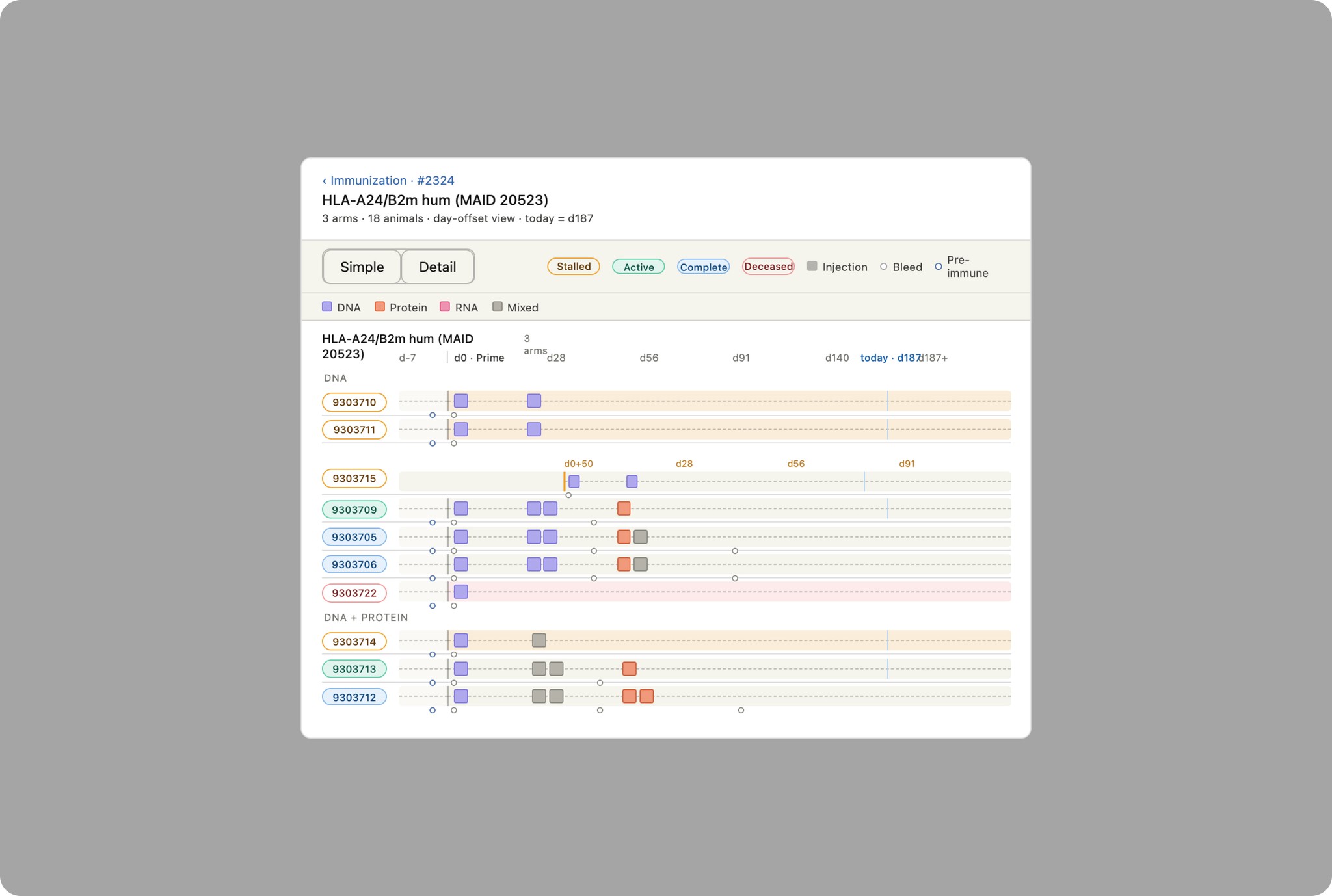
Task: Toggle the Stalled status filter
Action: pyautogui.click(x=573, y=267)
